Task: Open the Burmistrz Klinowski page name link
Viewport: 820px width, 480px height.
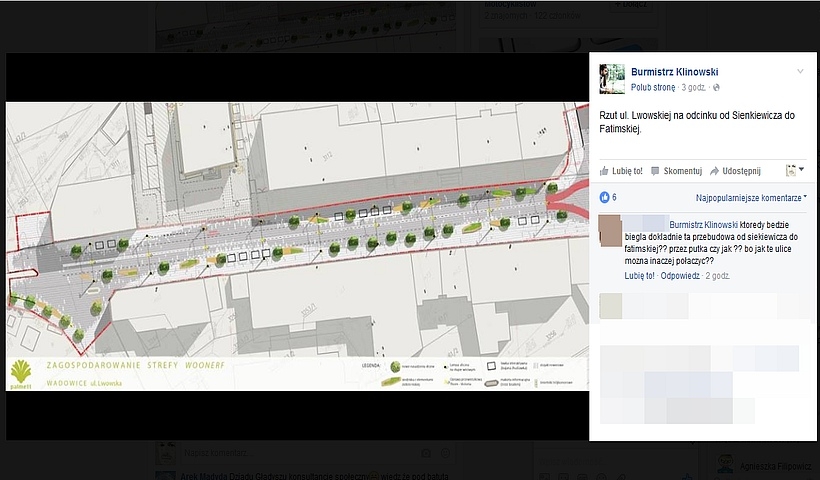Action: tap(674, 72)
